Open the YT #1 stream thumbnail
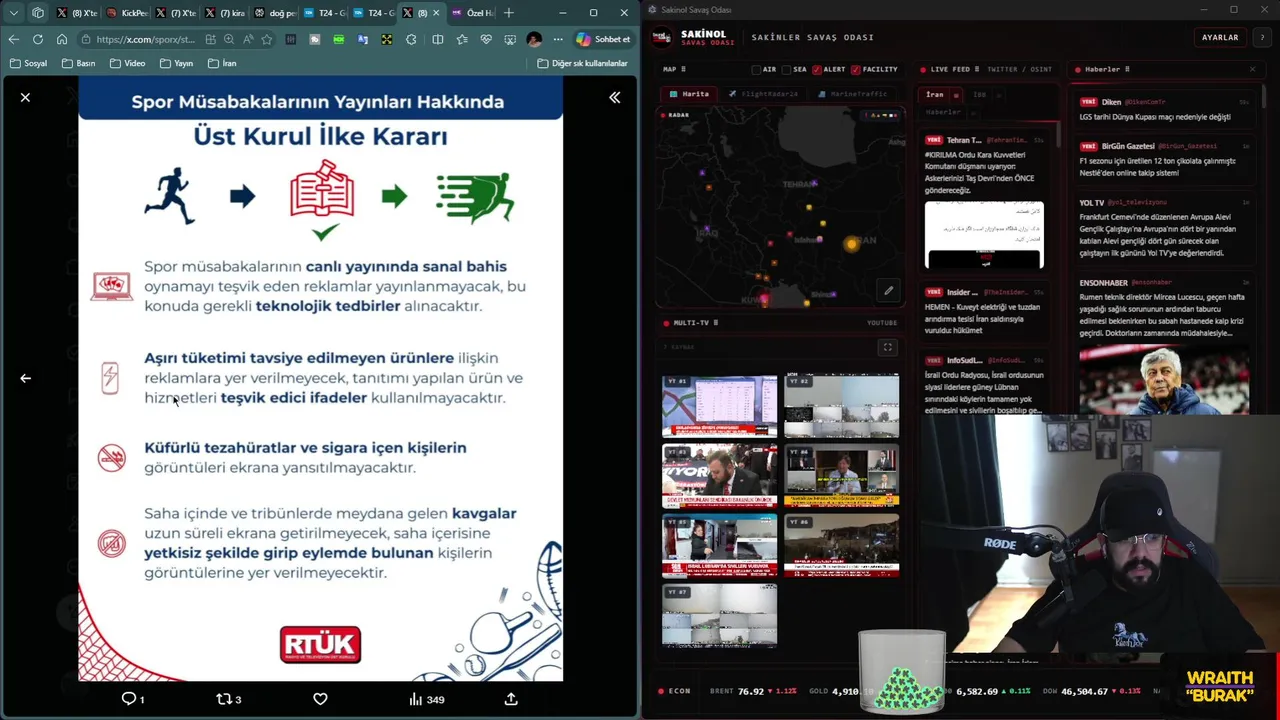Screen dimensions: 1280x720 tap(719, 406)
